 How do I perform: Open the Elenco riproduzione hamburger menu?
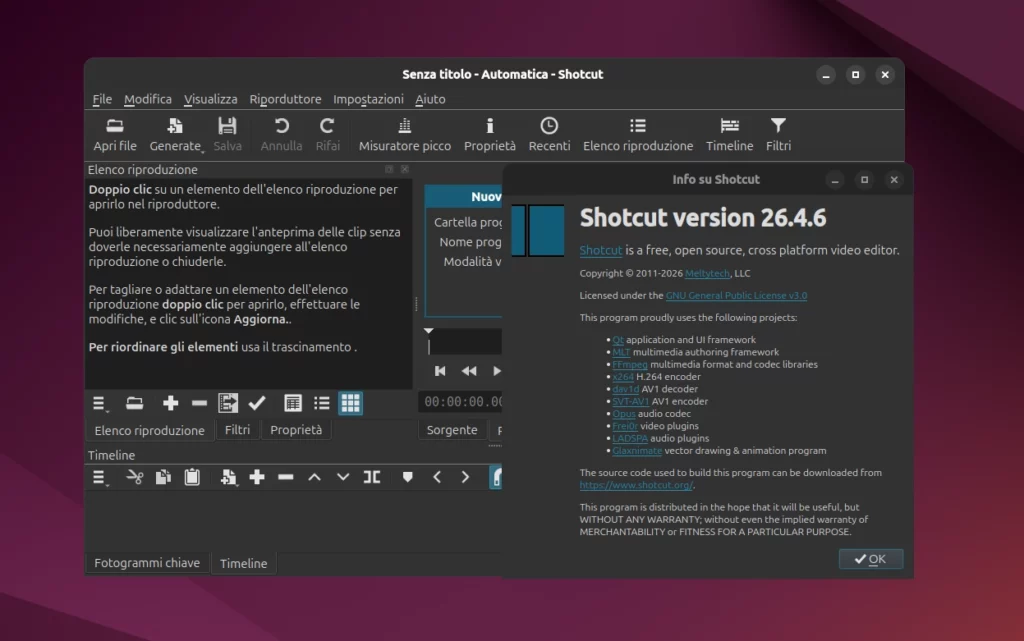click(98, 404)
